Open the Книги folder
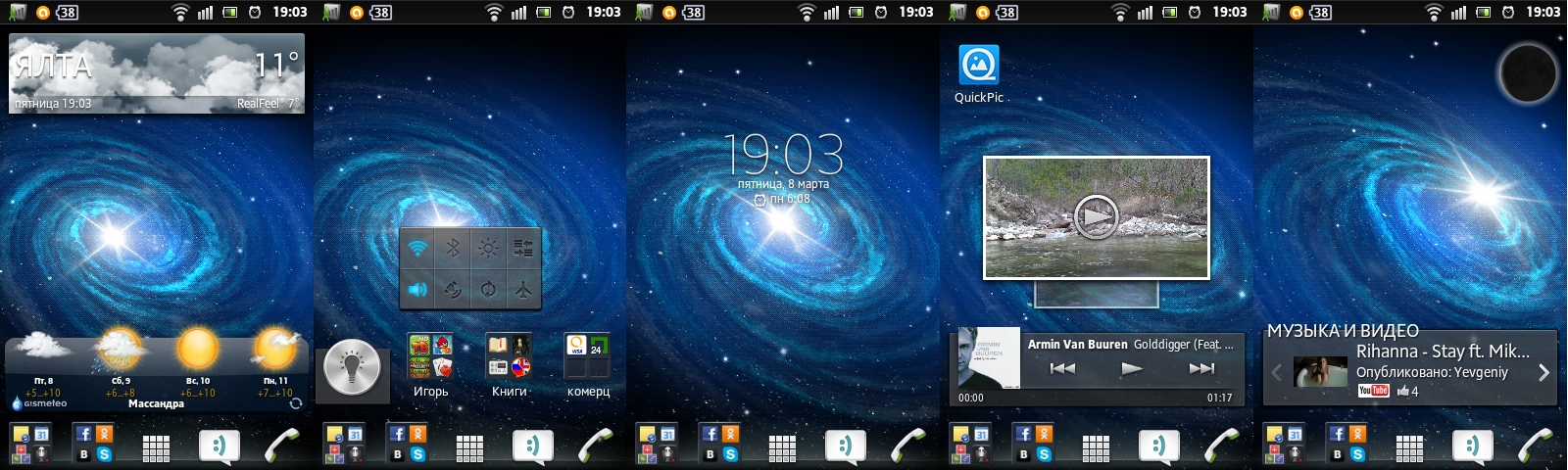Screen dimensions: 1568x470 509,357
